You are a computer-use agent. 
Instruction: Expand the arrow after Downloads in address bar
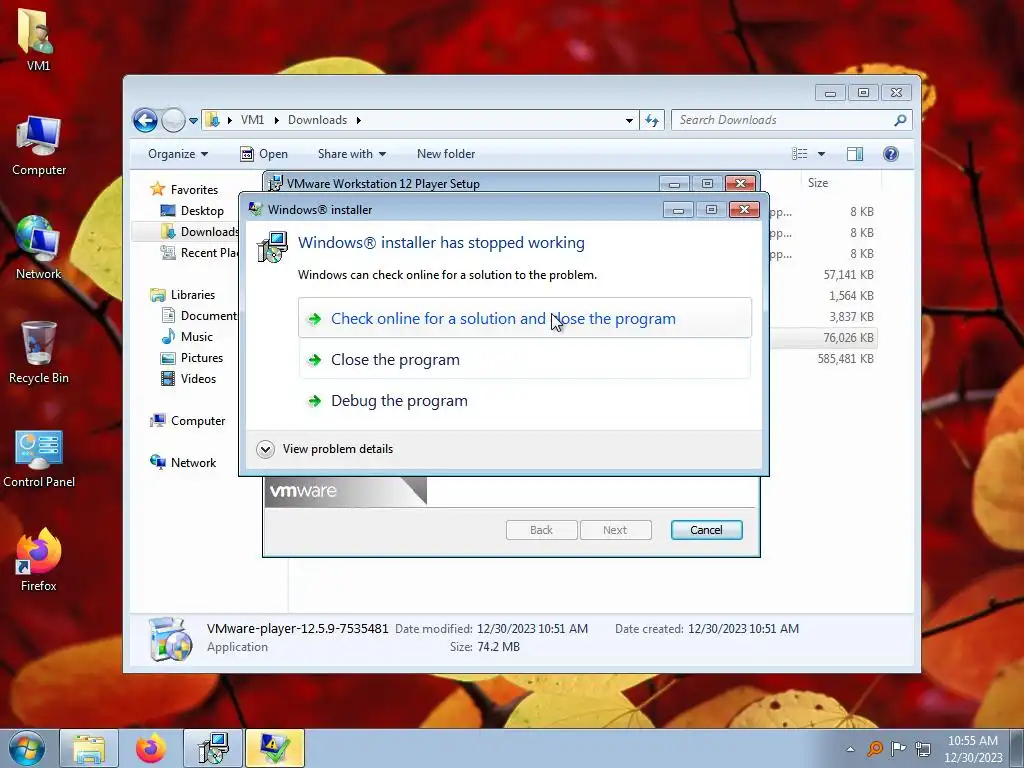click(x=359, y=120)
